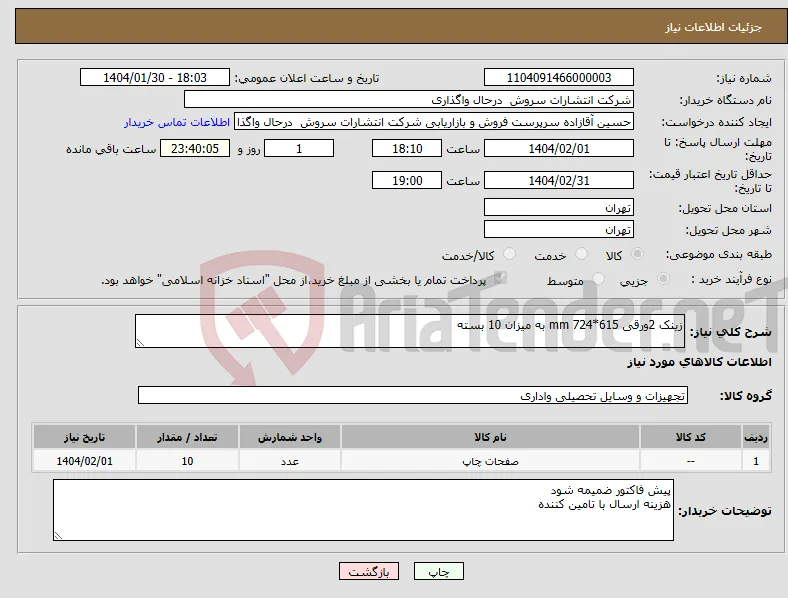Screen dimensions: 788x598
Task: Toggle the اسناد خزانه اسلامی payment checkbox
Action: point(500,278)
